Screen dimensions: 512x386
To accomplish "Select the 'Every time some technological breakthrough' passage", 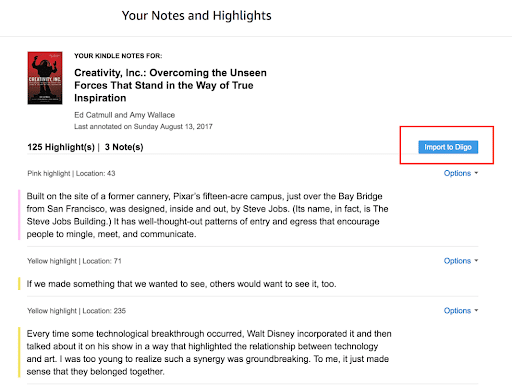I will [x=209, y=353].
